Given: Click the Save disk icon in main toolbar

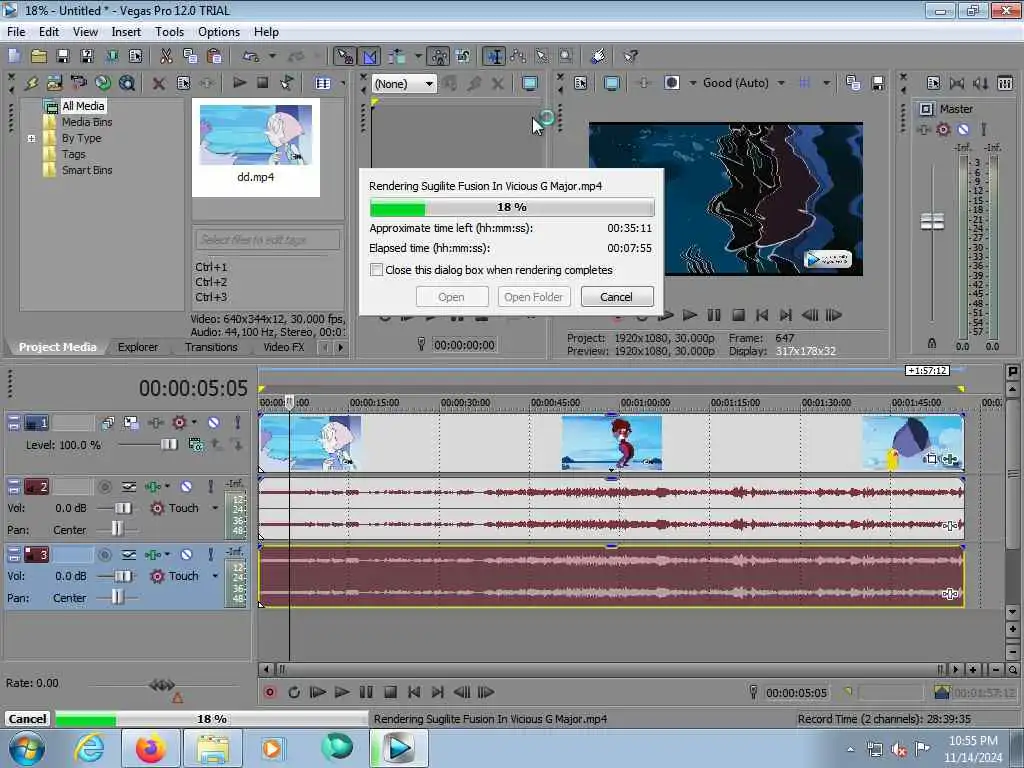Looking at the screenshot, I should tap(63, 56).
